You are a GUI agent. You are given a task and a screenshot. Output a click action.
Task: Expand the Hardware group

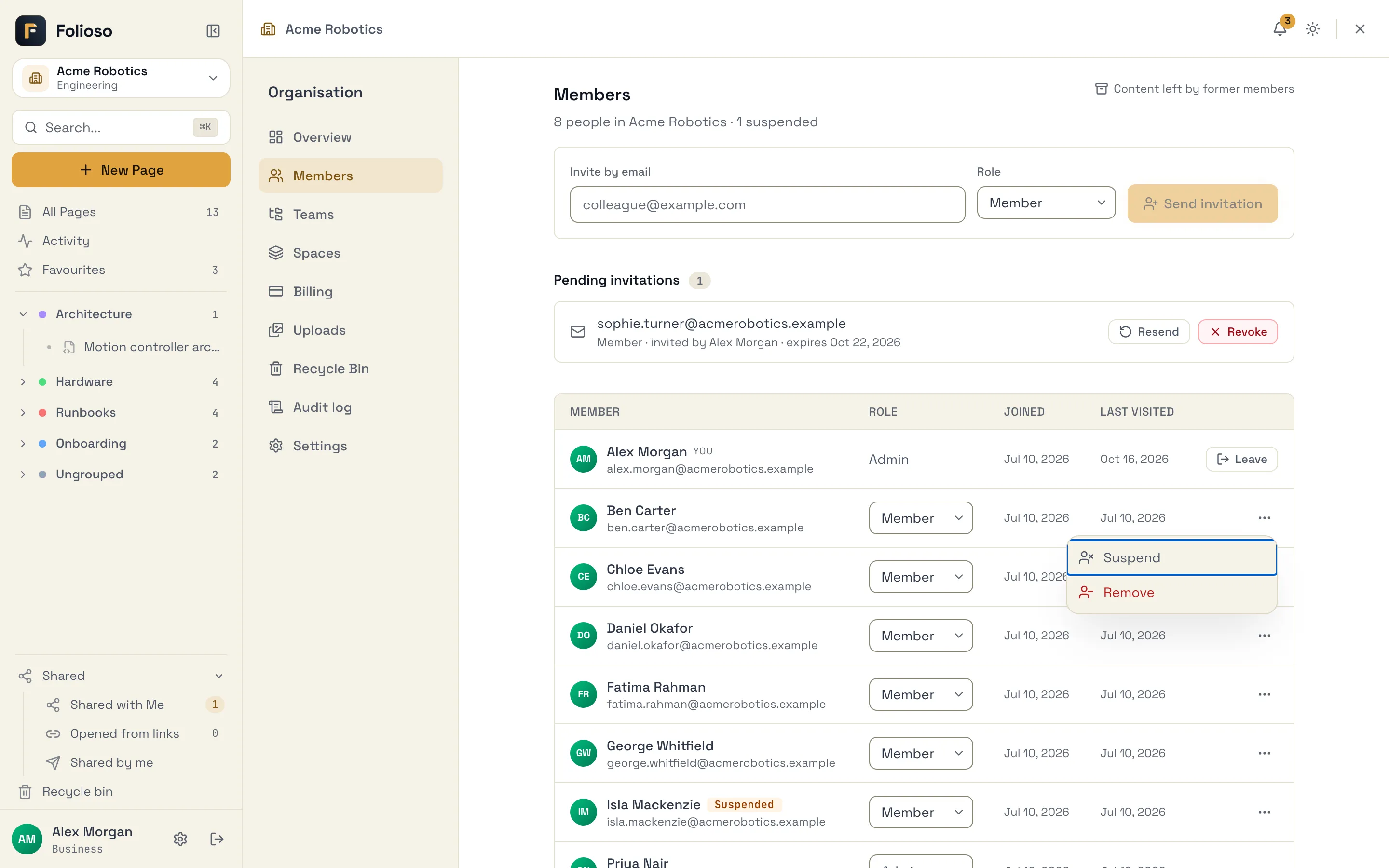(23, 382)
